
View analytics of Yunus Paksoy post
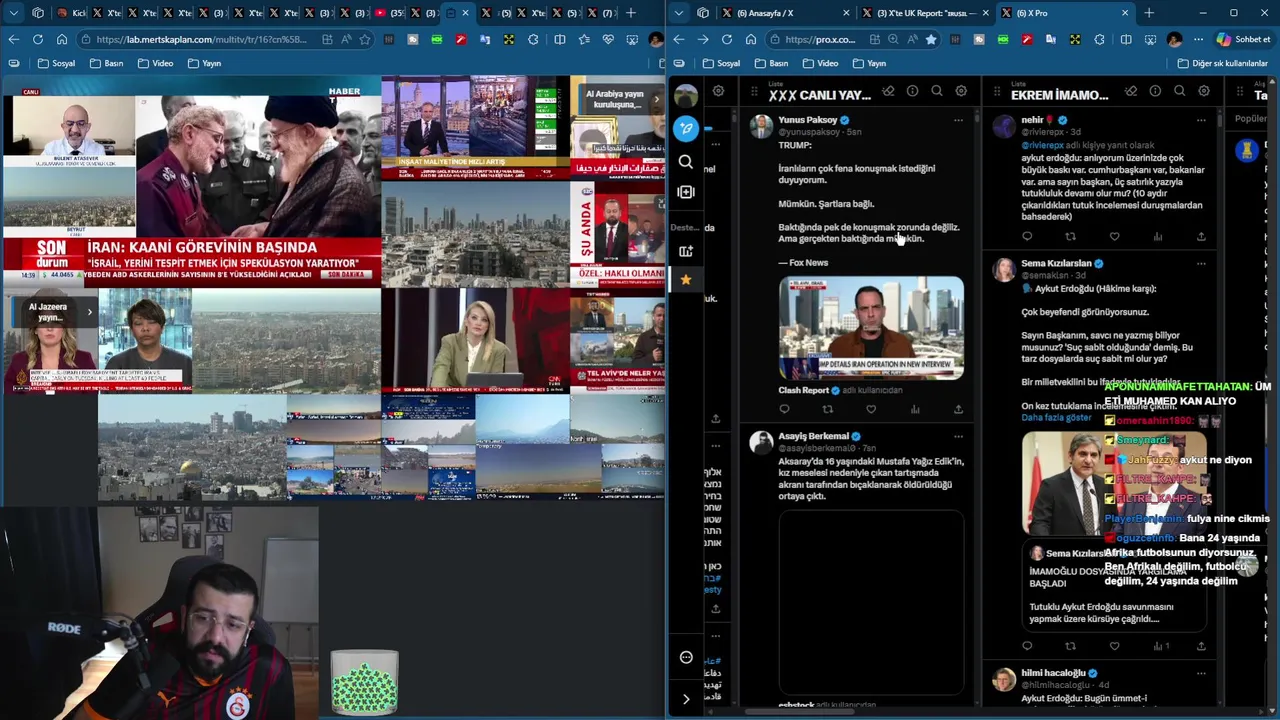915,409
